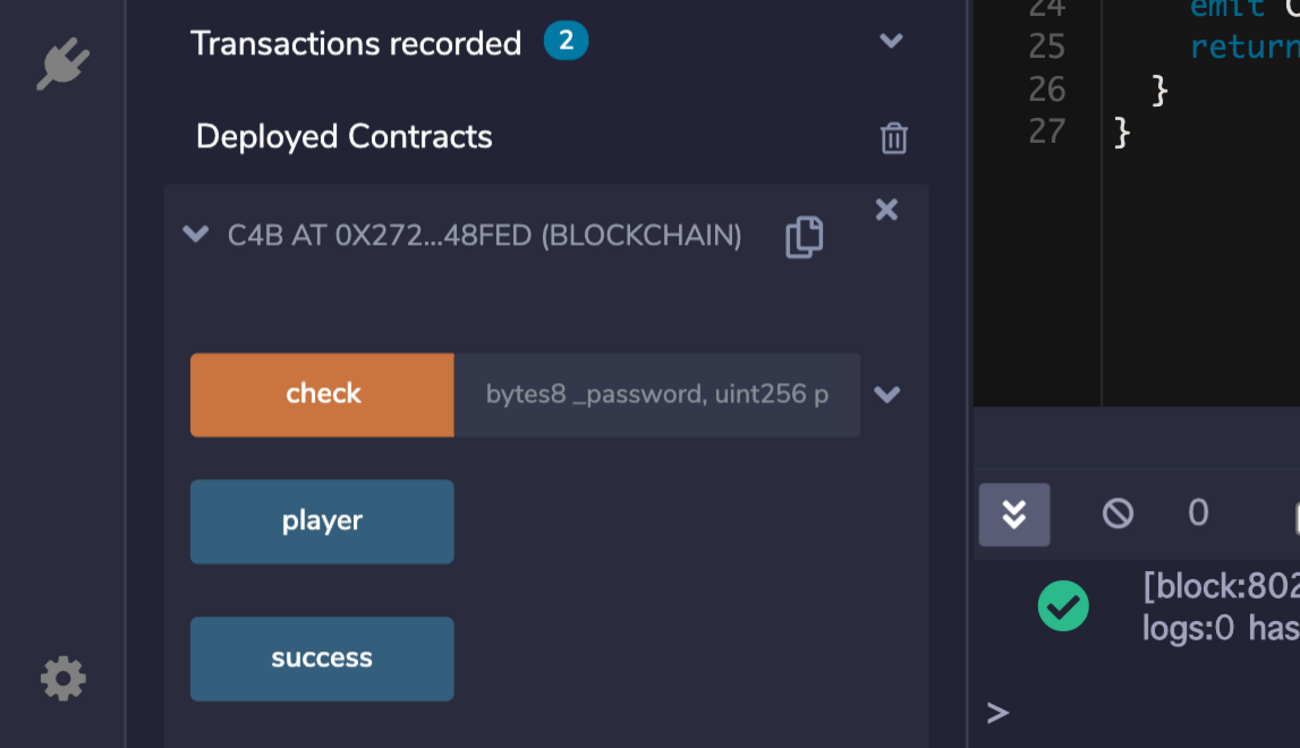This screenshot has width=1300, height=748.
Task: Click the pending transactions counter showing 0
Action: coord(1197,513)
